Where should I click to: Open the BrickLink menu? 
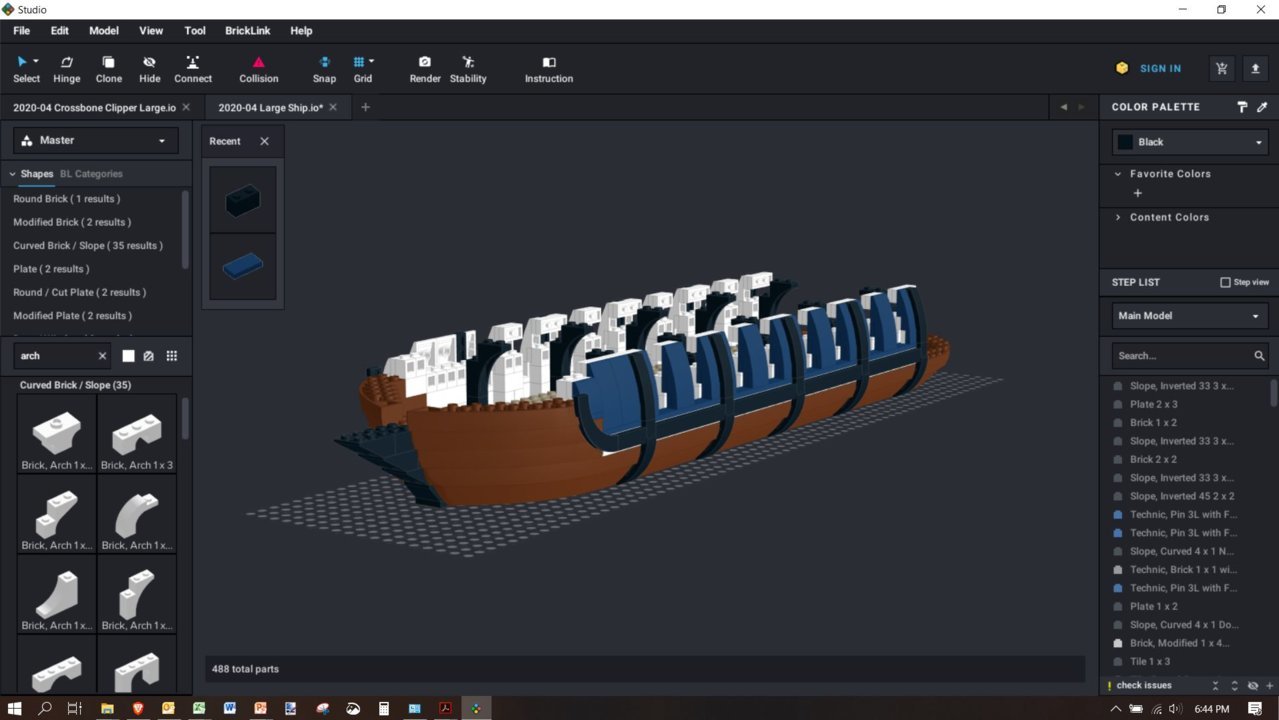point(248,31)
